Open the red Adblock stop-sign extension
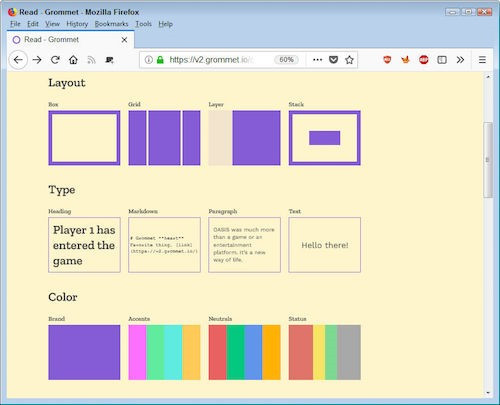The width and height of the screenshot is (500, 405). 424,60
